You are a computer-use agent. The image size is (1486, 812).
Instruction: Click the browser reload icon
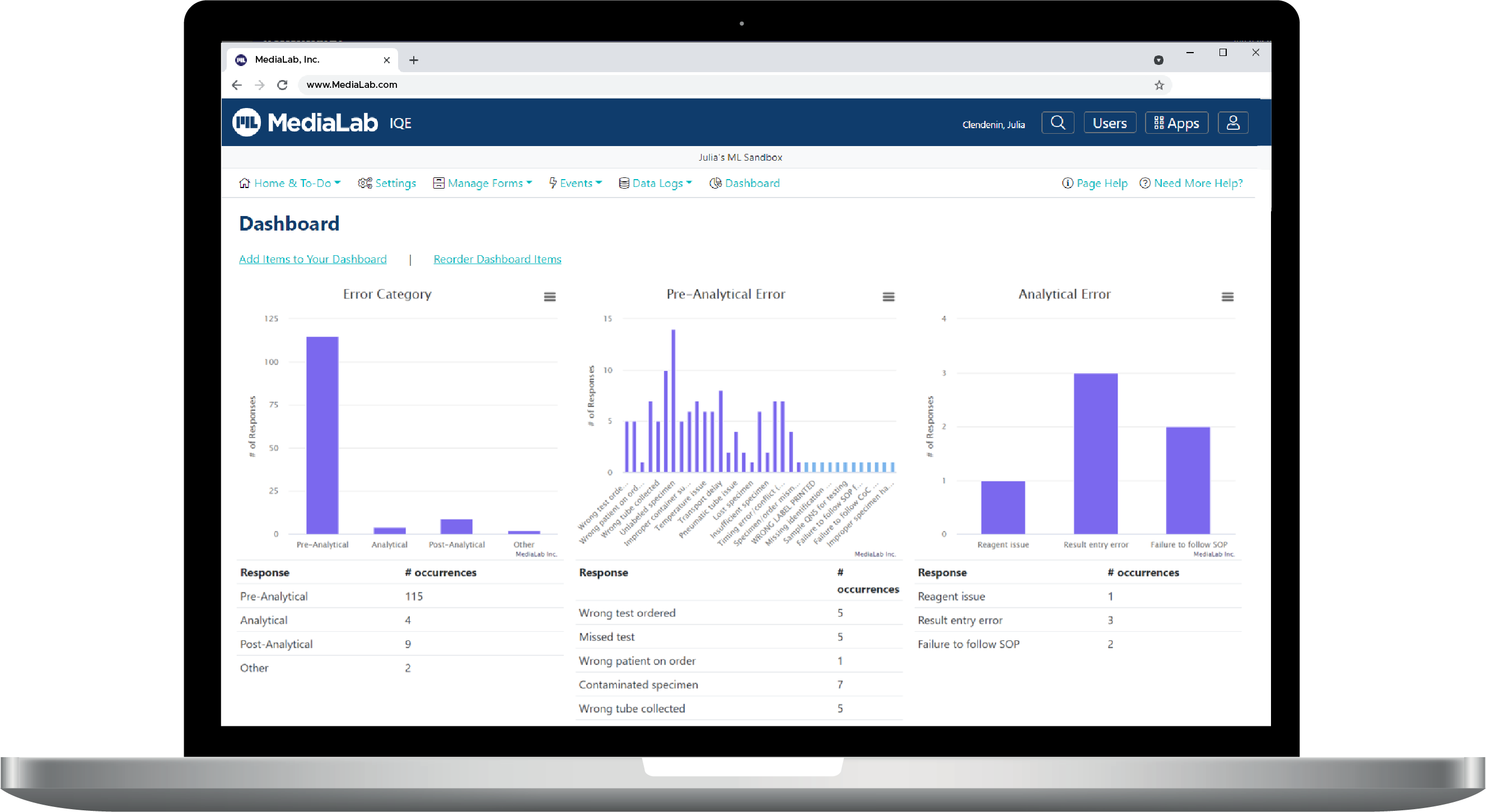coord(282,85)
